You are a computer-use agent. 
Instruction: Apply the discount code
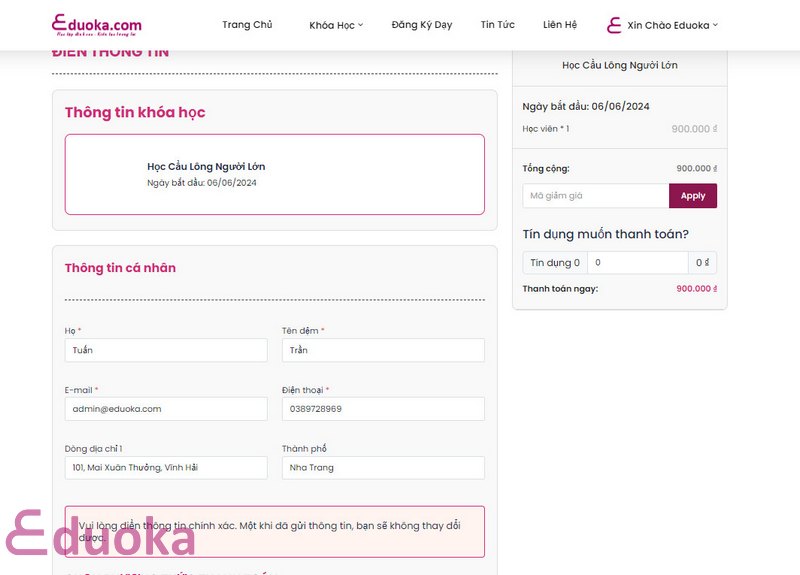693,196
